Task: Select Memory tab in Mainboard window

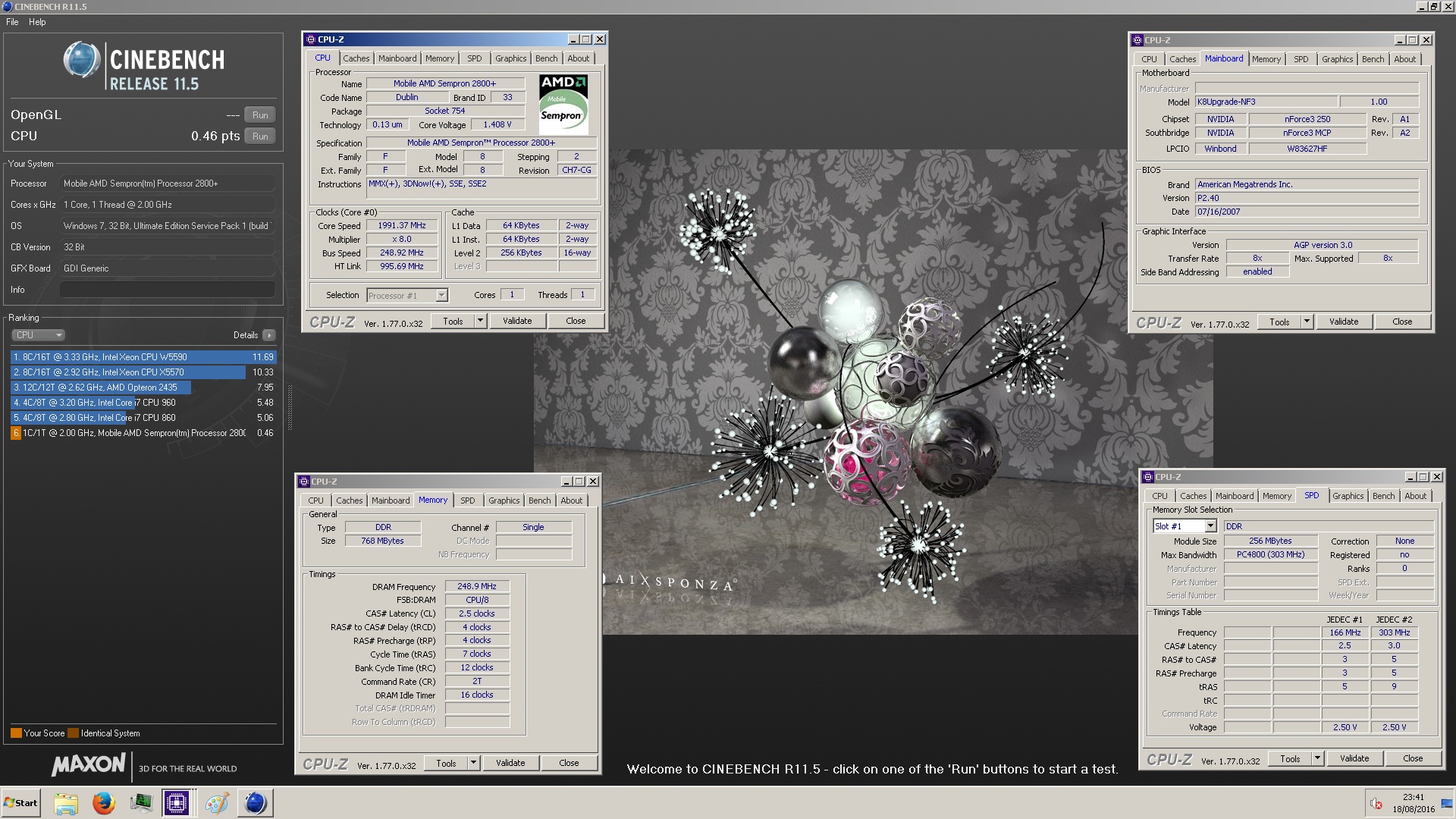Action: [1266, 59]
